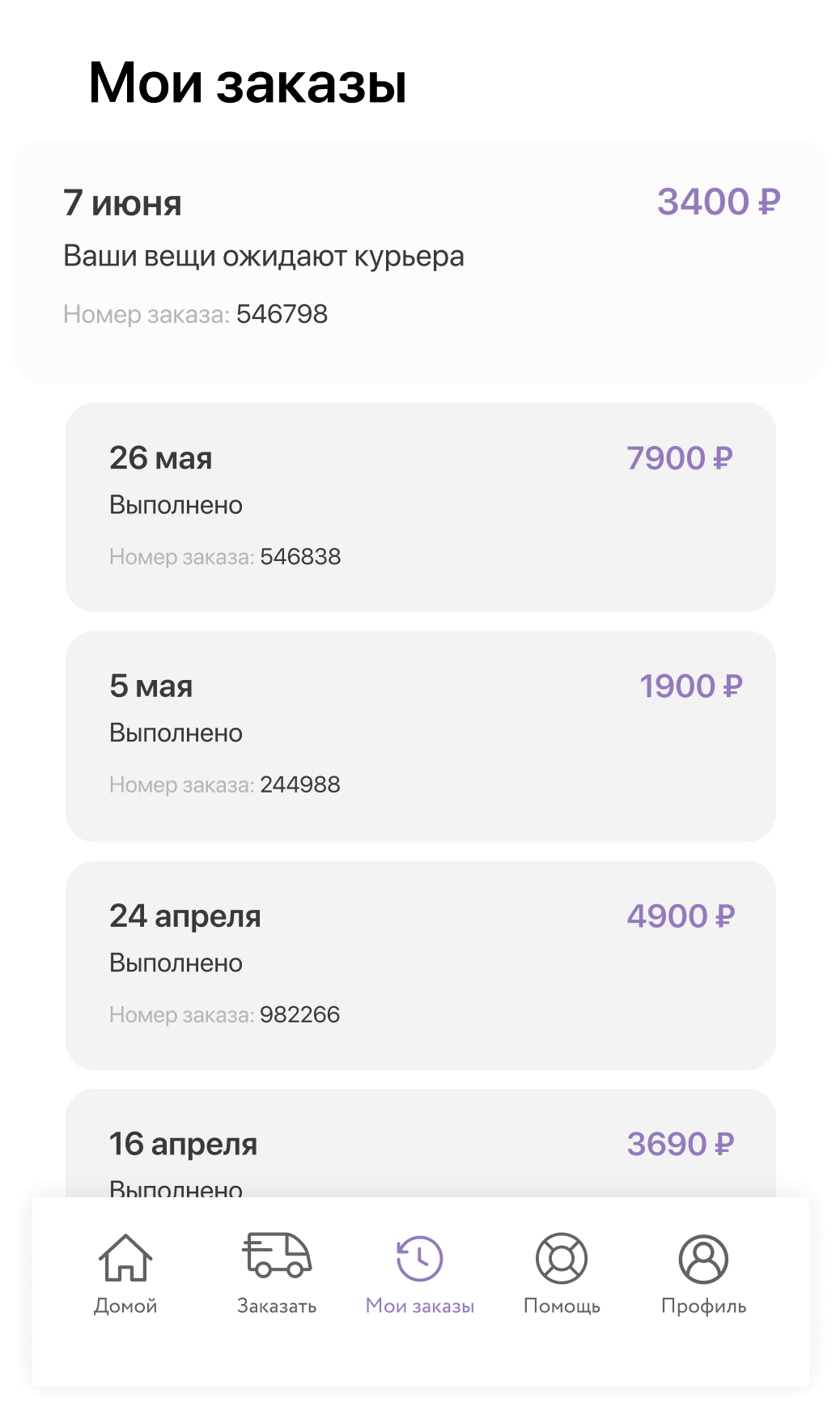Click the Мои заказы page heading
Viewport: 840px width, 1415px height.
pyautogui.click(x=248, y=83)
